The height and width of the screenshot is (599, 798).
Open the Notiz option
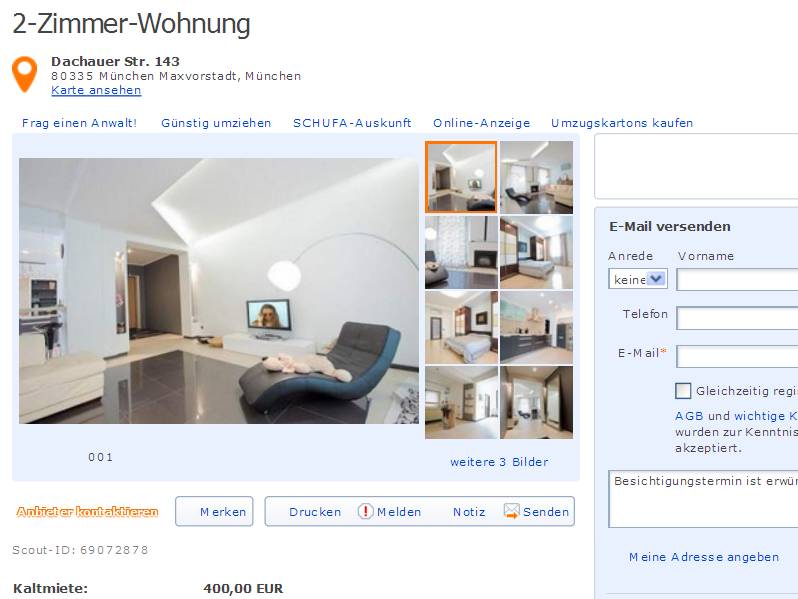pos(469,512)
